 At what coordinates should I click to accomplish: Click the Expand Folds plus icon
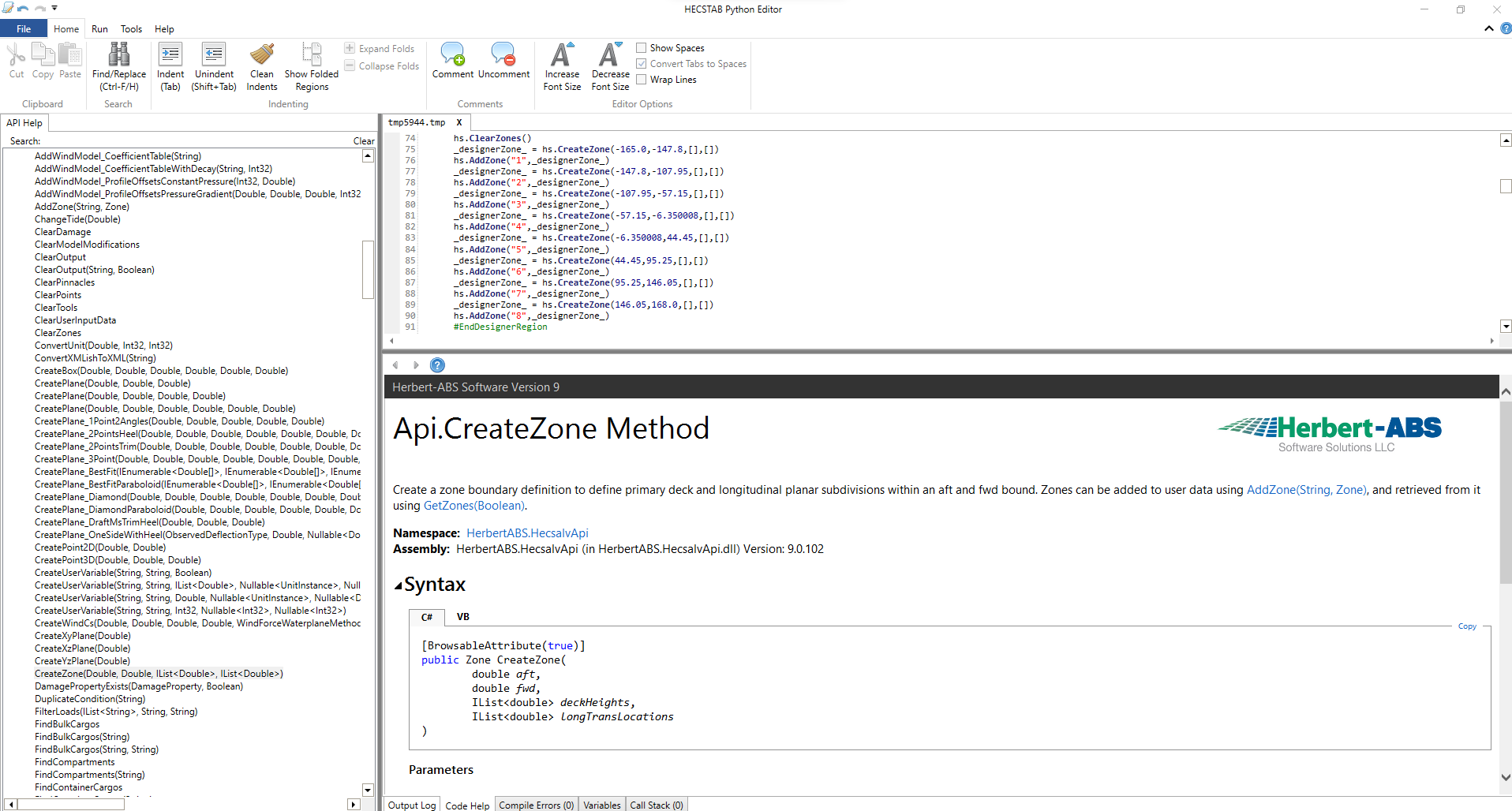[350, 48]
